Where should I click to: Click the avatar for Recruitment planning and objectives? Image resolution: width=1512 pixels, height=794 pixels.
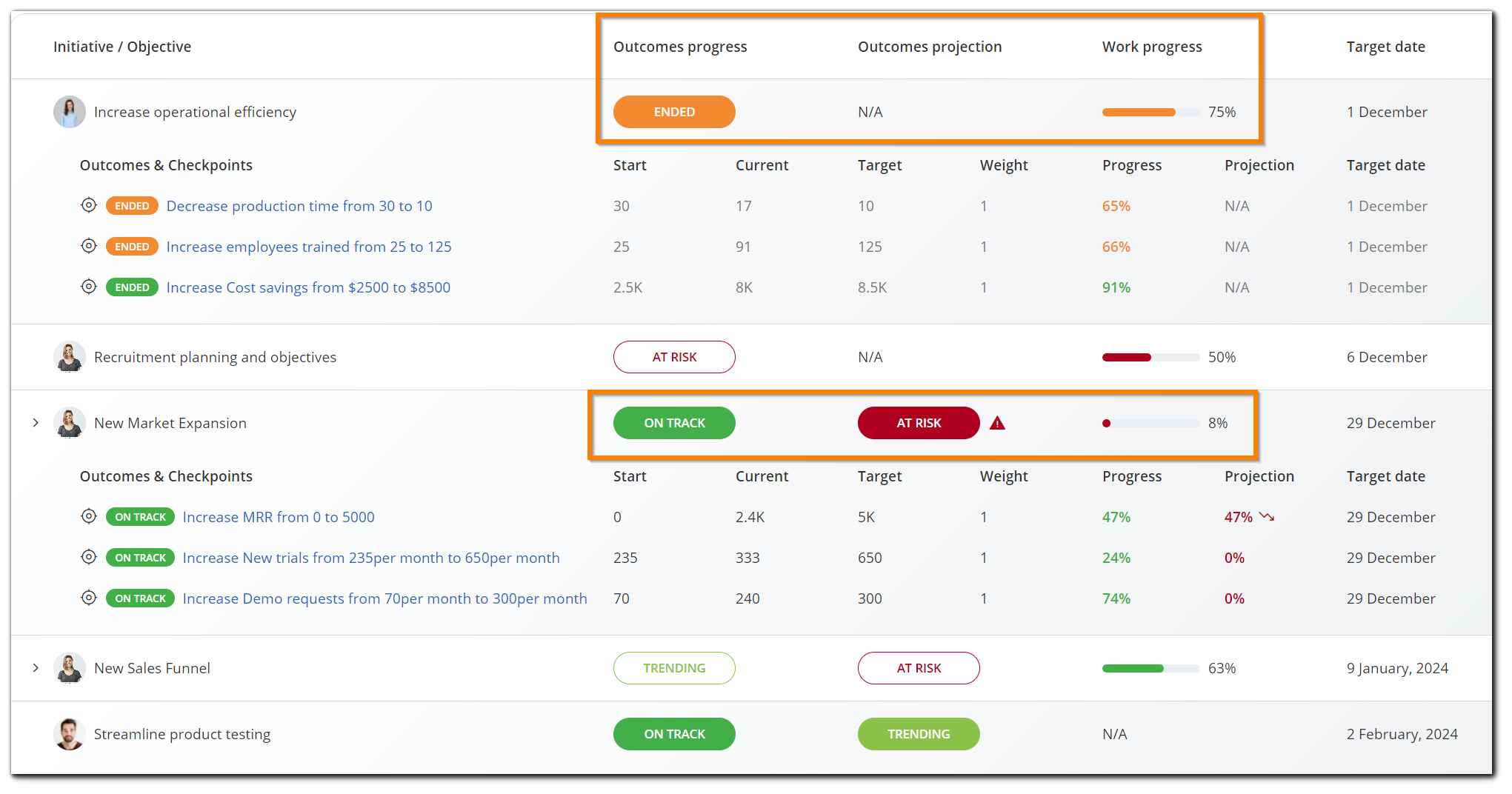70,356
